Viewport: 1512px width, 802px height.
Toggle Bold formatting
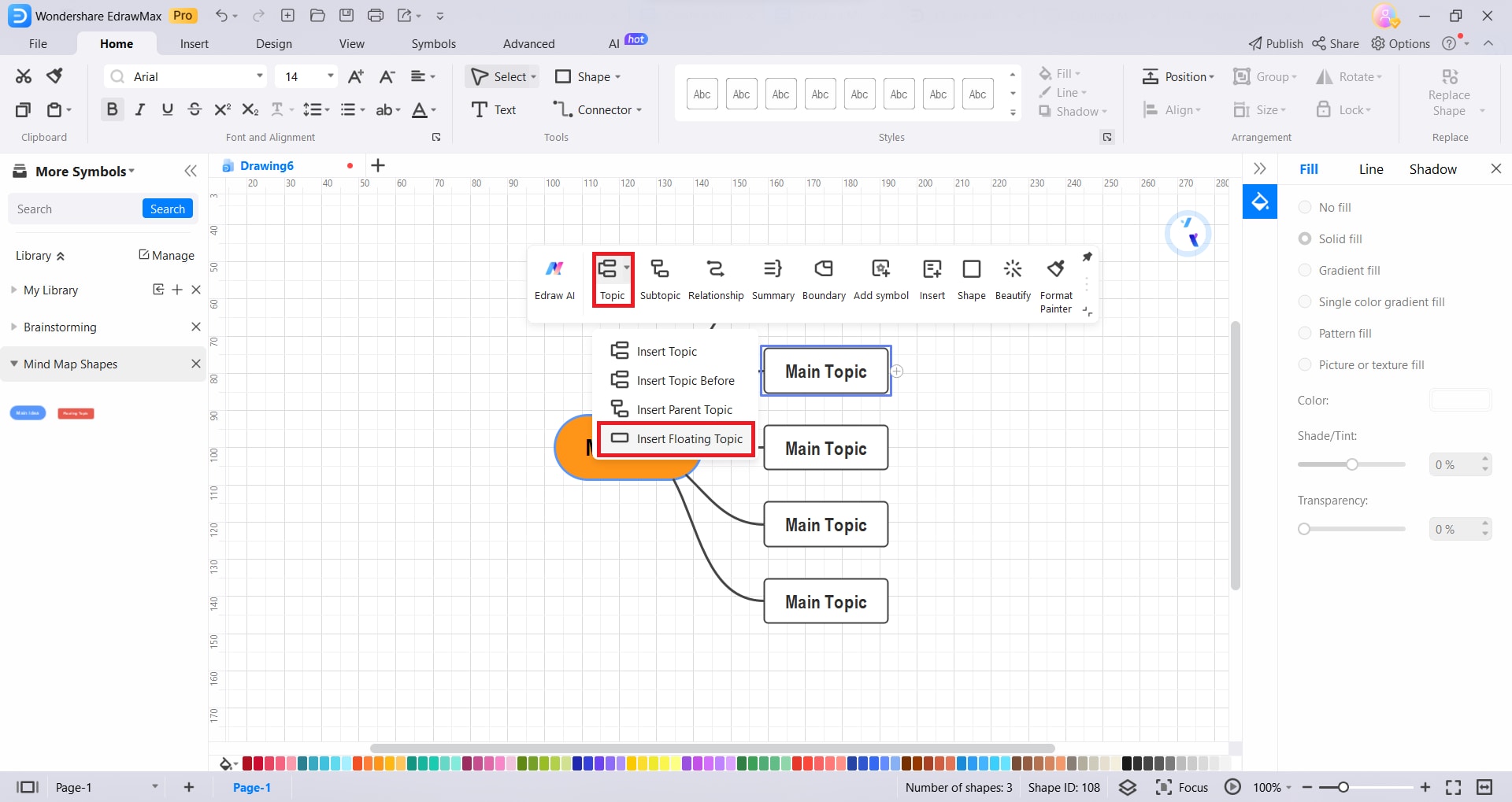coord(112,109)
